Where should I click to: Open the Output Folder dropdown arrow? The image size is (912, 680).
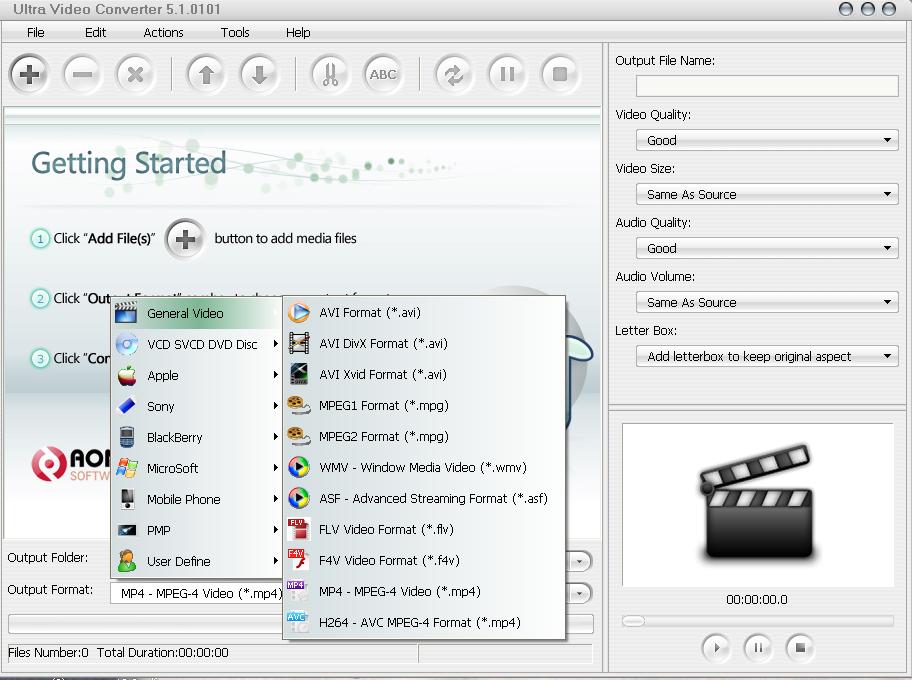(579, 561)
